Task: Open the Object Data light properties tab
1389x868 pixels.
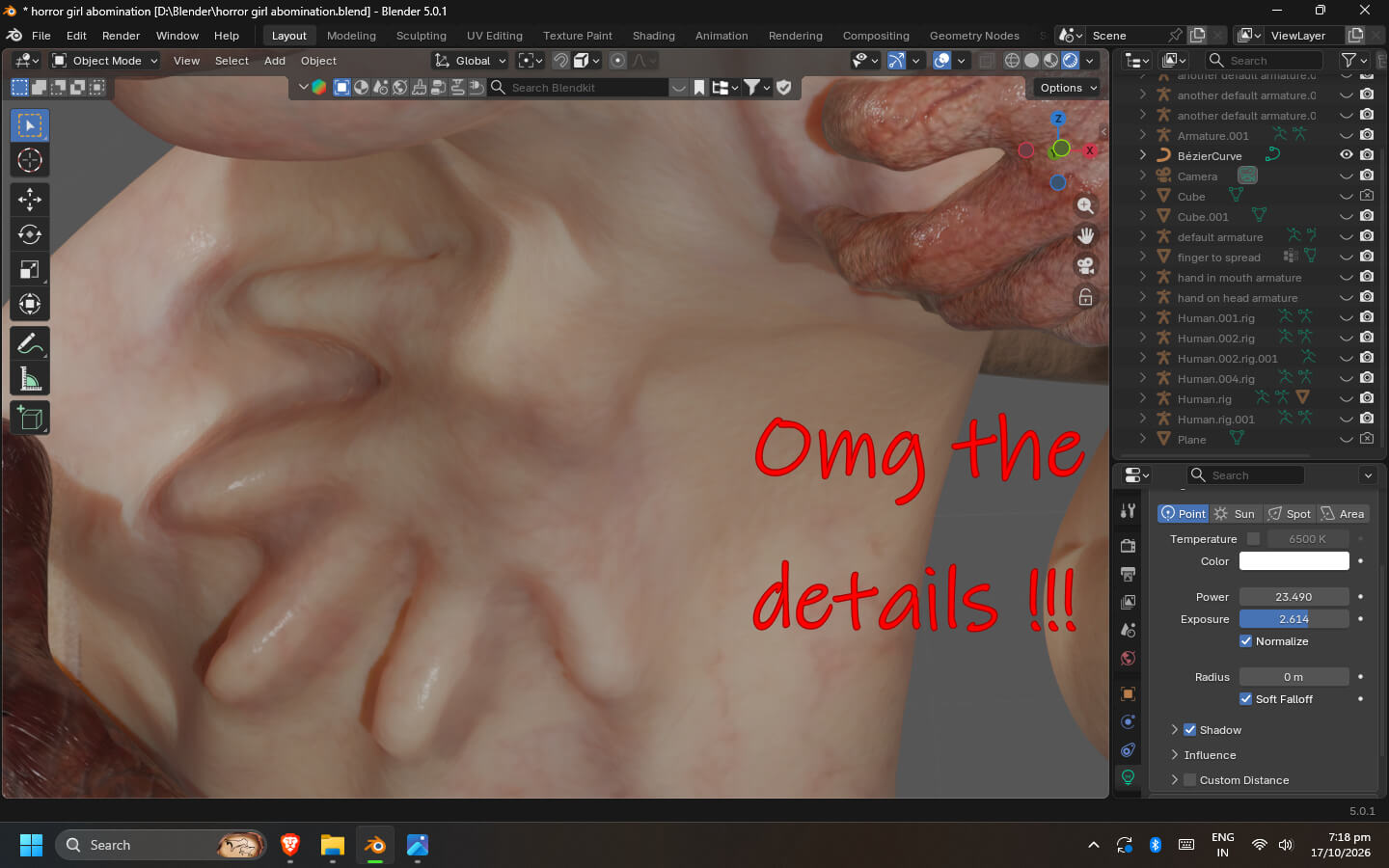Action: [x=1128, y=777]
